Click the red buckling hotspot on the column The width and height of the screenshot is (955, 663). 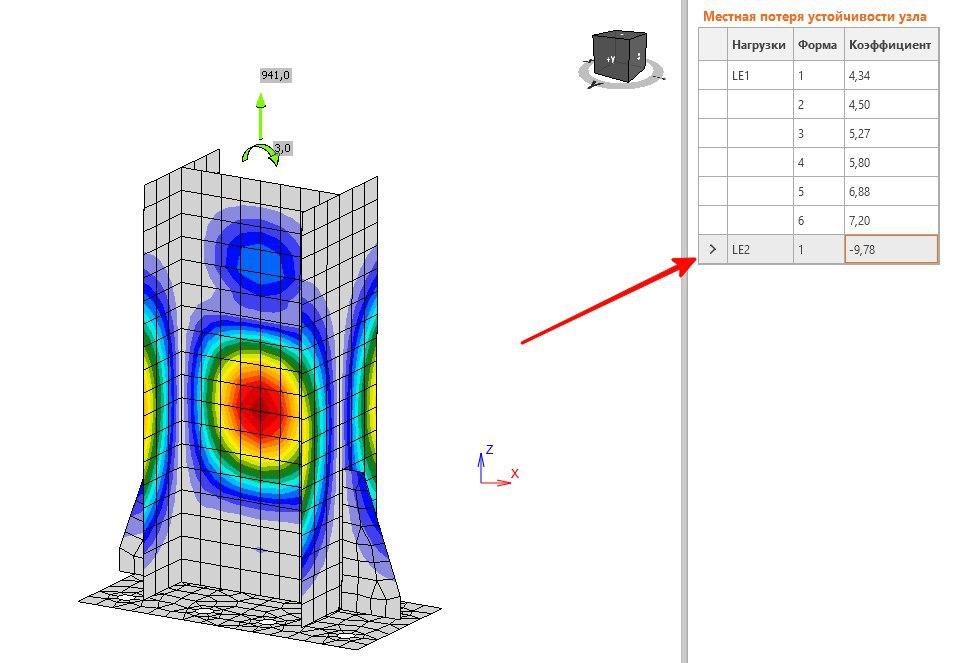[261, 409]
